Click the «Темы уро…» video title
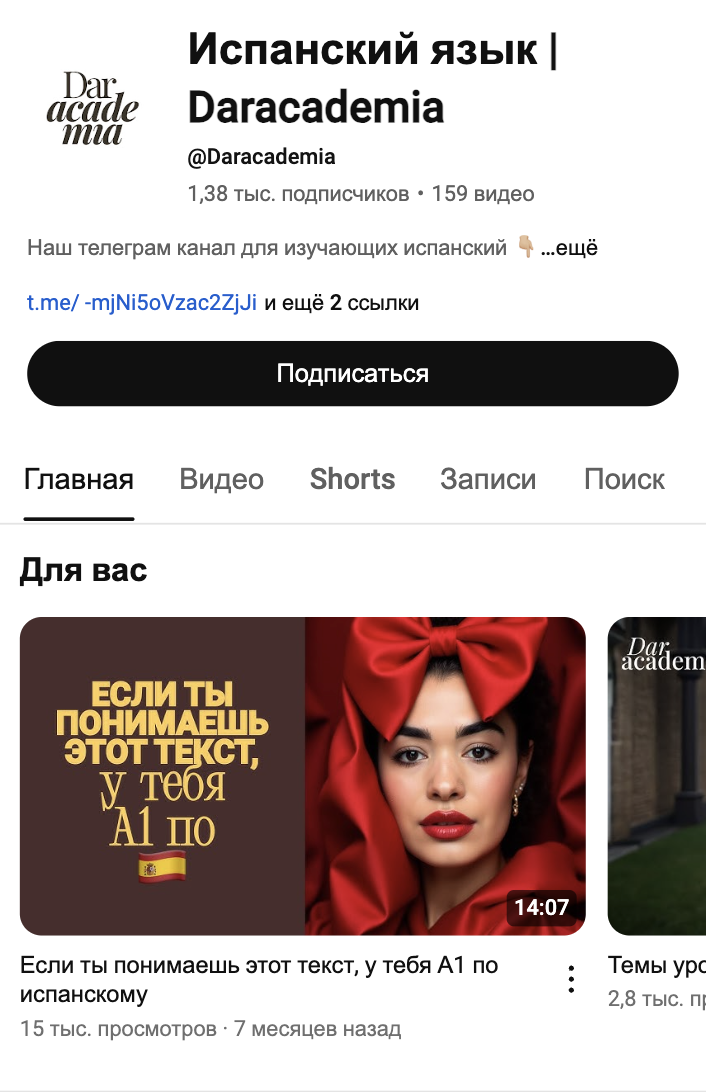706x1092 pixels. (x=657, y=965)
